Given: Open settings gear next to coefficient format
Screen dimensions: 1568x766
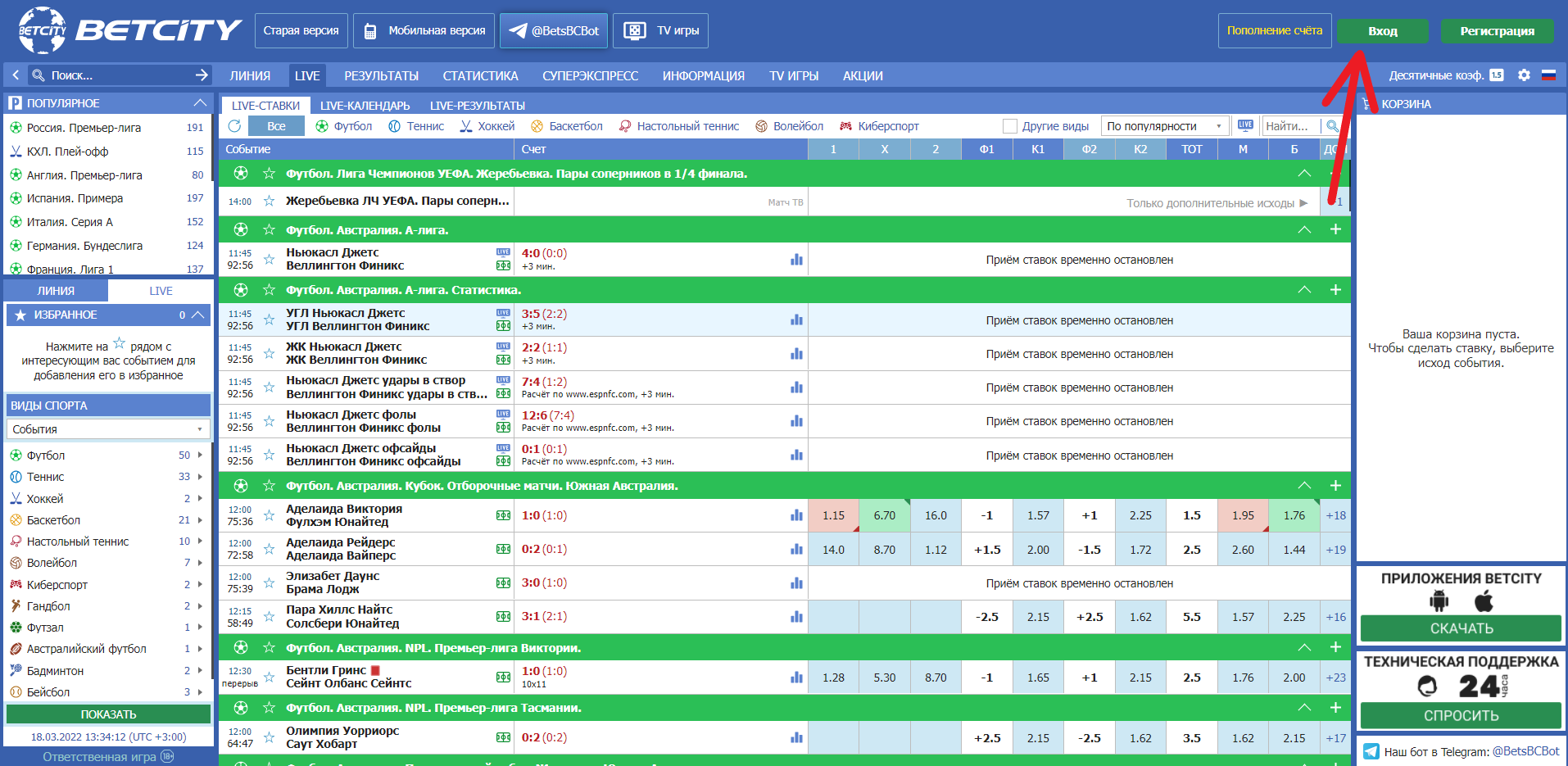Looking at the screenshot, I should click(1524, 75).
